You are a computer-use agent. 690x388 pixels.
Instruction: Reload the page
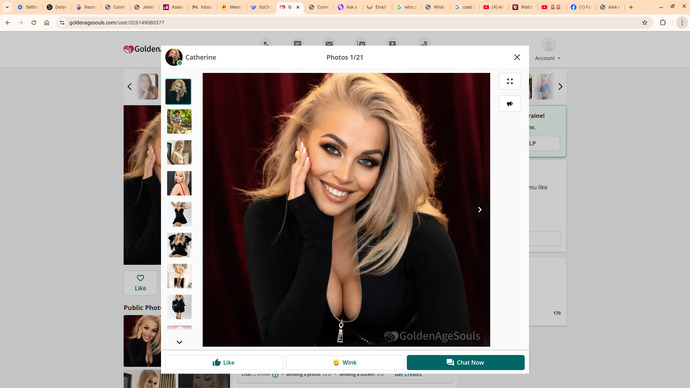[x=33, y=22]
